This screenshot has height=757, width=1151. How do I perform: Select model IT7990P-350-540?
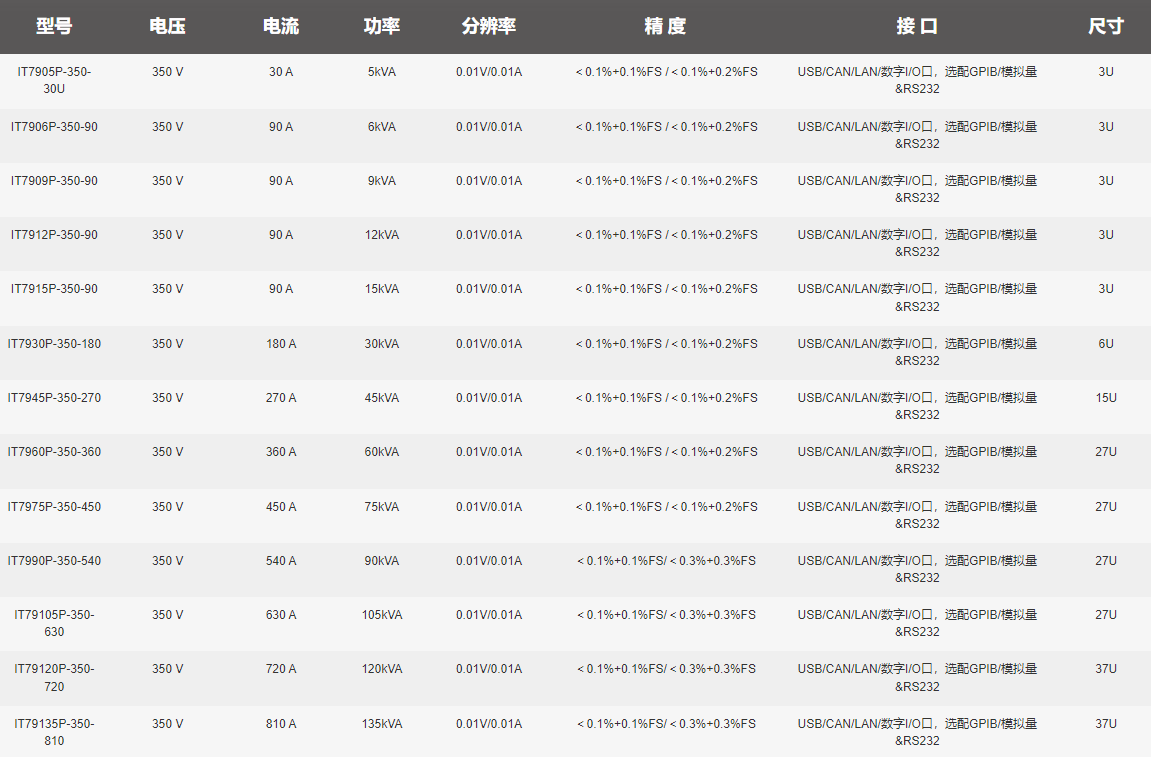click(54, 561)
